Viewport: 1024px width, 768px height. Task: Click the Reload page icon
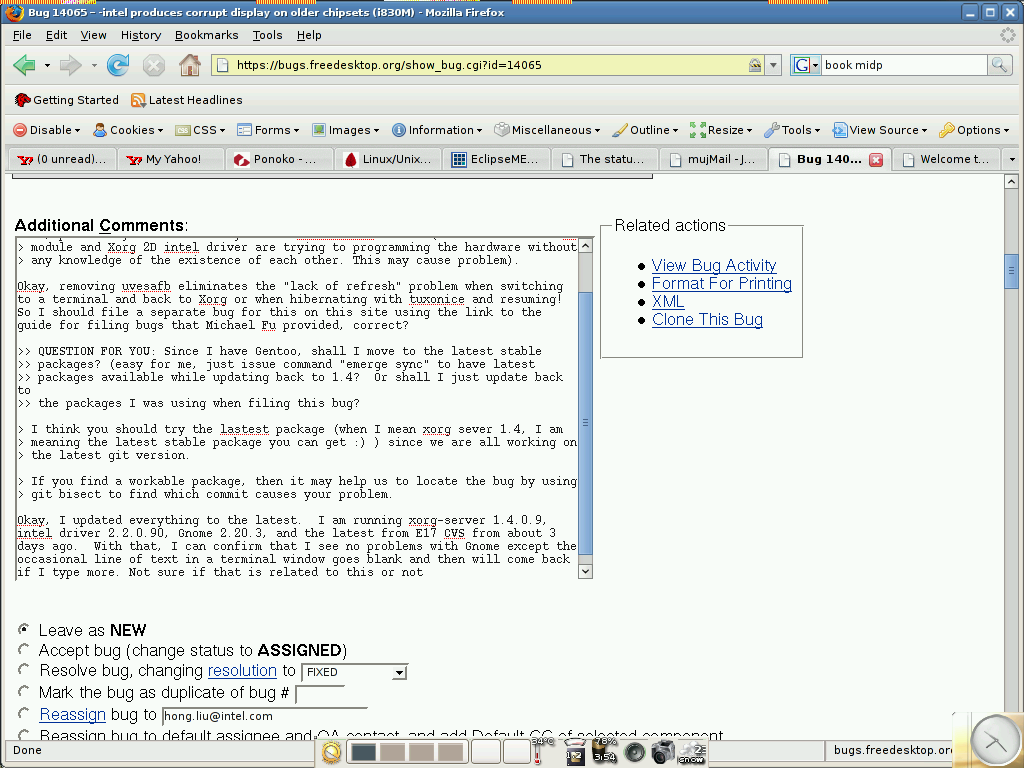coord(118,66)
